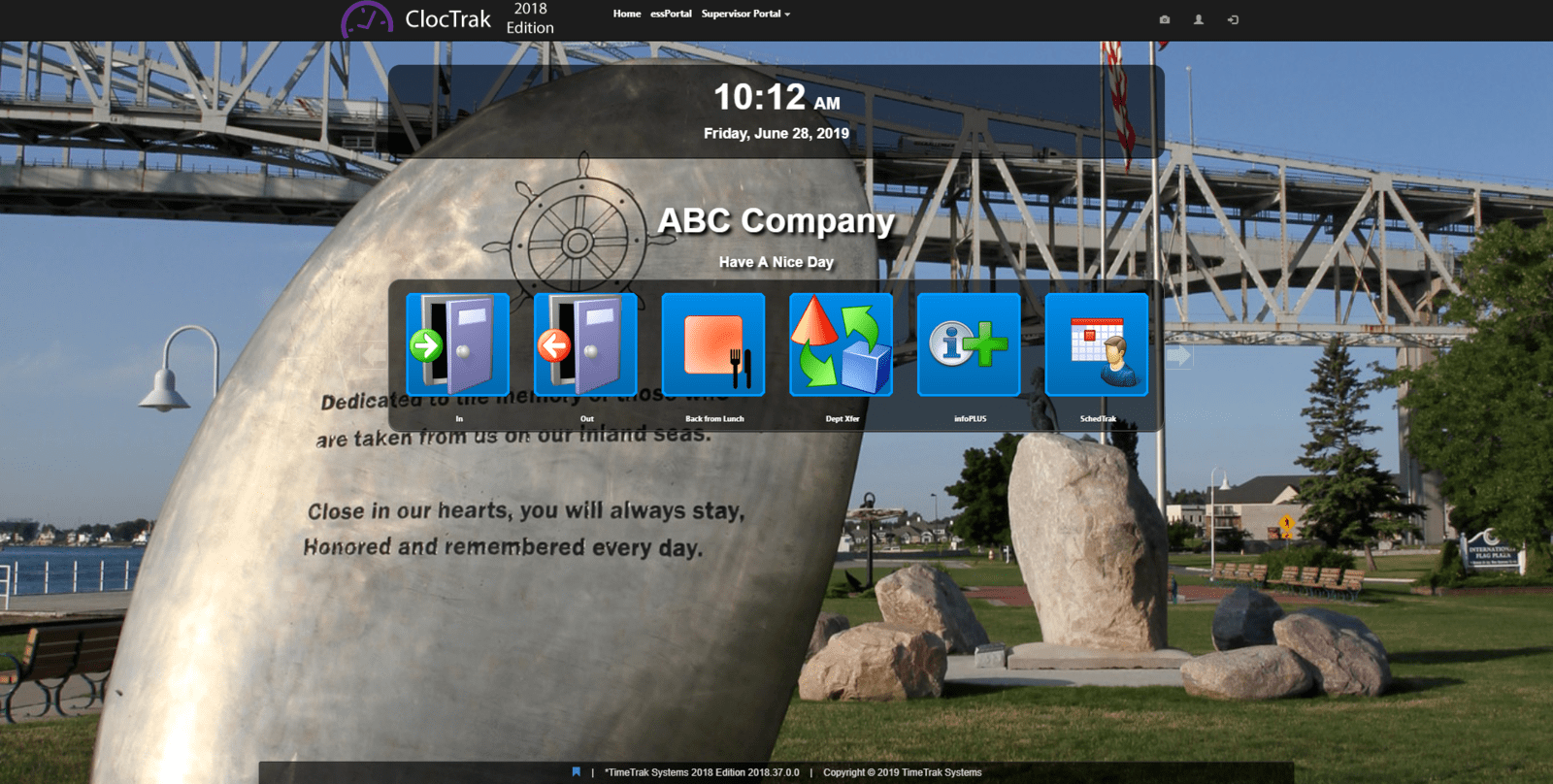1553x784 pixels.
Task: Click the TimeTrak Systems 2018 Edition version text
Action: click(x=702, y=772)
